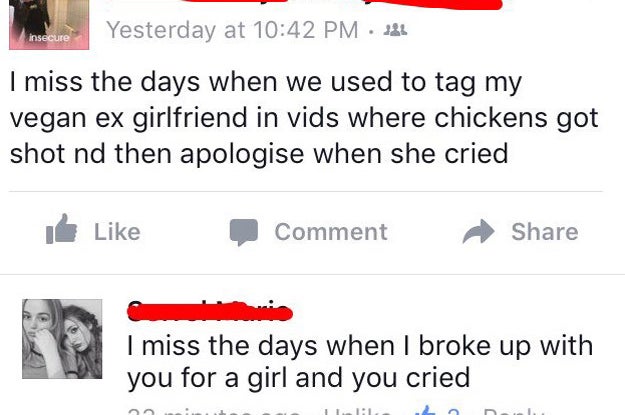Click the comment's like count number
The width and height of the screenshot is (625, 415).
[x=454, y=411]
